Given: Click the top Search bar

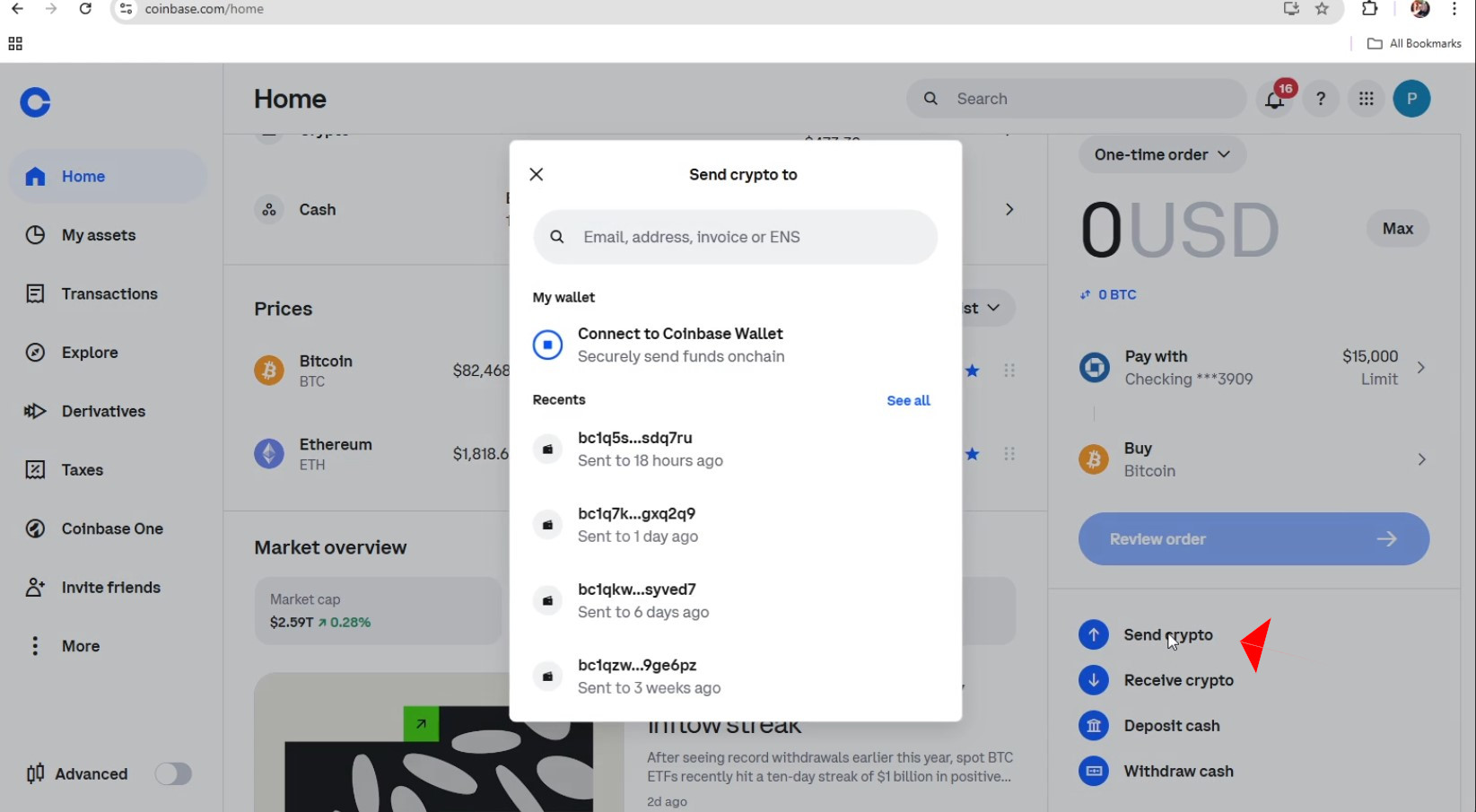Looking at the screenshot, I should pos(1077,99).
